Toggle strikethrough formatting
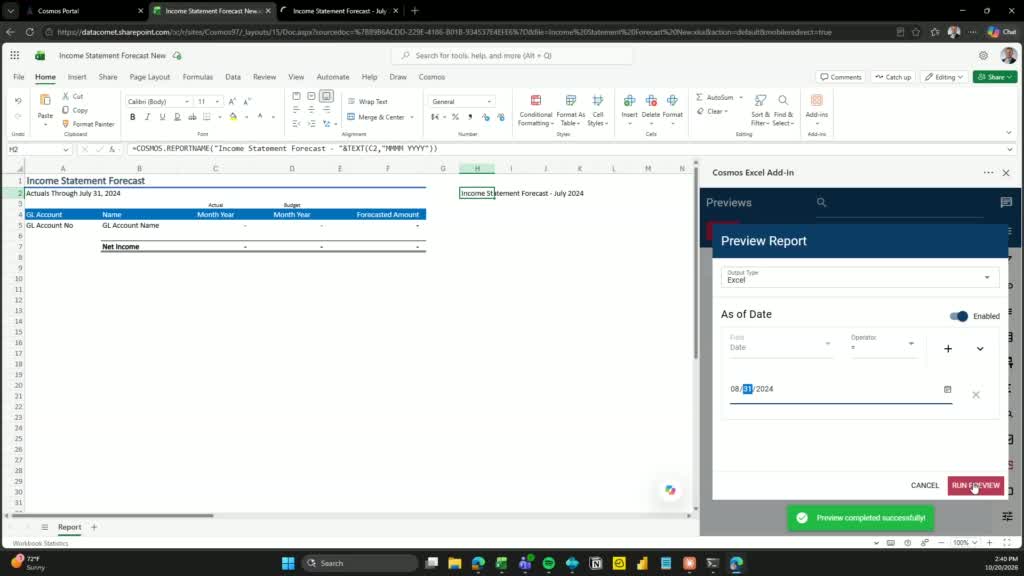Screen dimensions: 1024x576 [x=192, y=117]
